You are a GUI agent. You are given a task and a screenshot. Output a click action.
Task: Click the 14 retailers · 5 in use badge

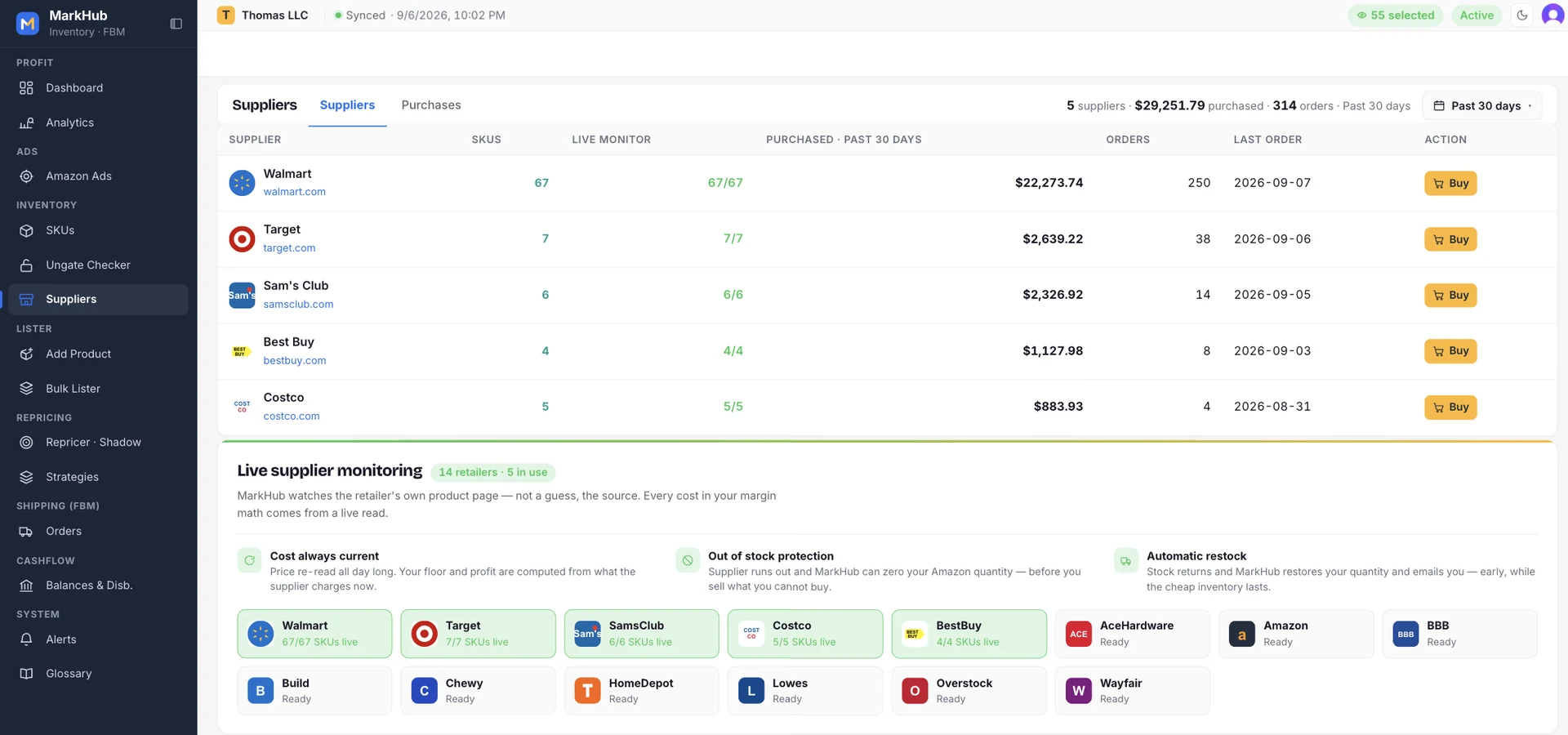click(493, 472)
